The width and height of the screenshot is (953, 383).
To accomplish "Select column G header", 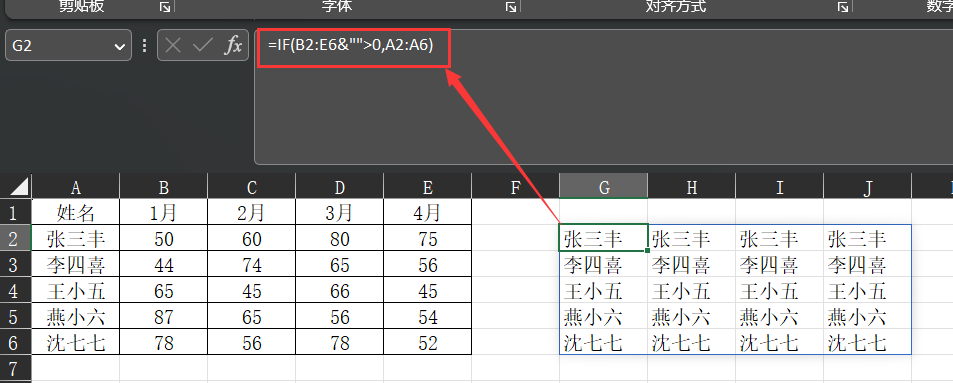I will click(604, 187).
